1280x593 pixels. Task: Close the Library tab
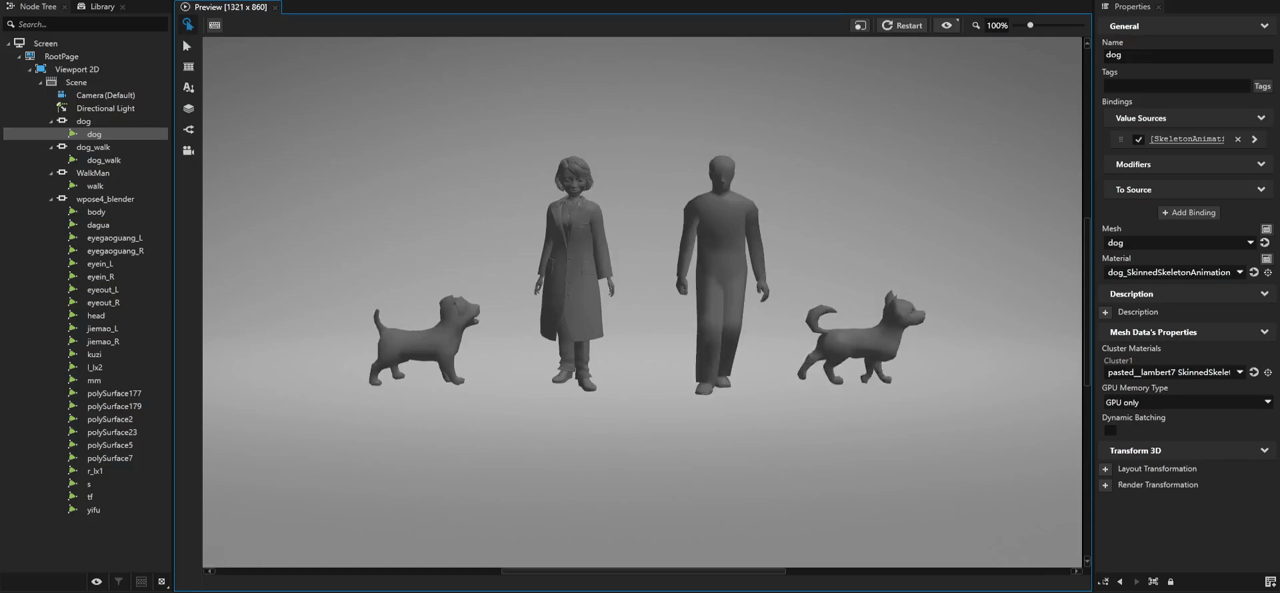[122, 7]
